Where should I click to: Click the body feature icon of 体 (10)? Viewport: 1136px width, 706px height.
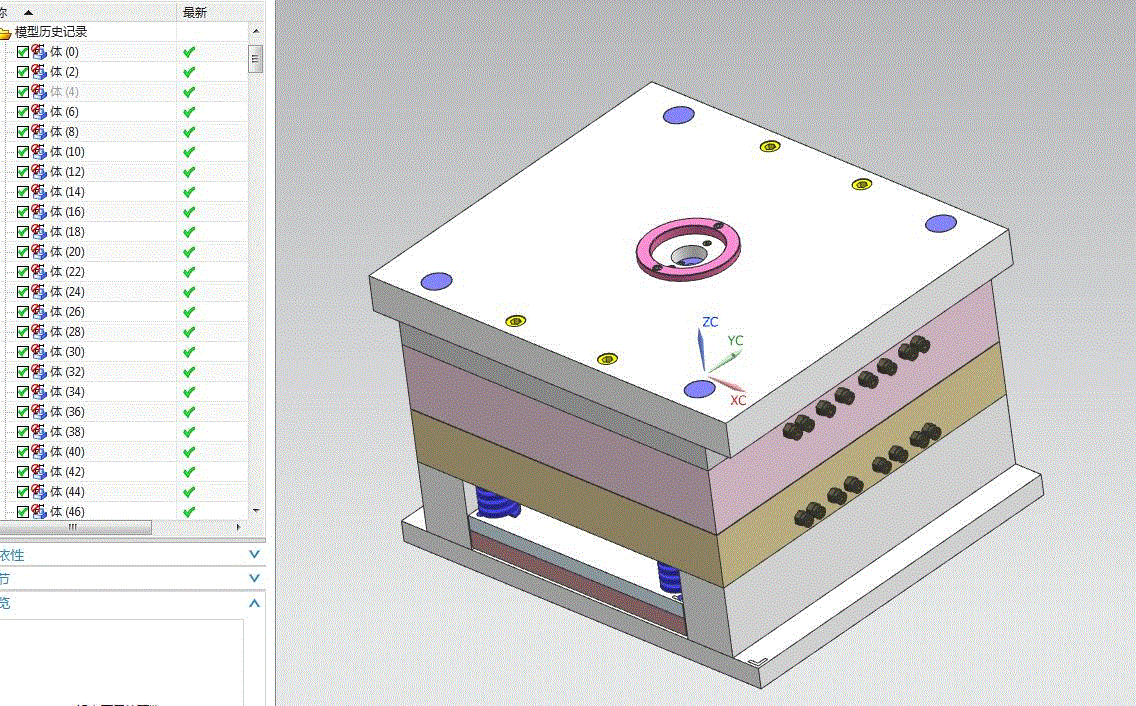39,151
